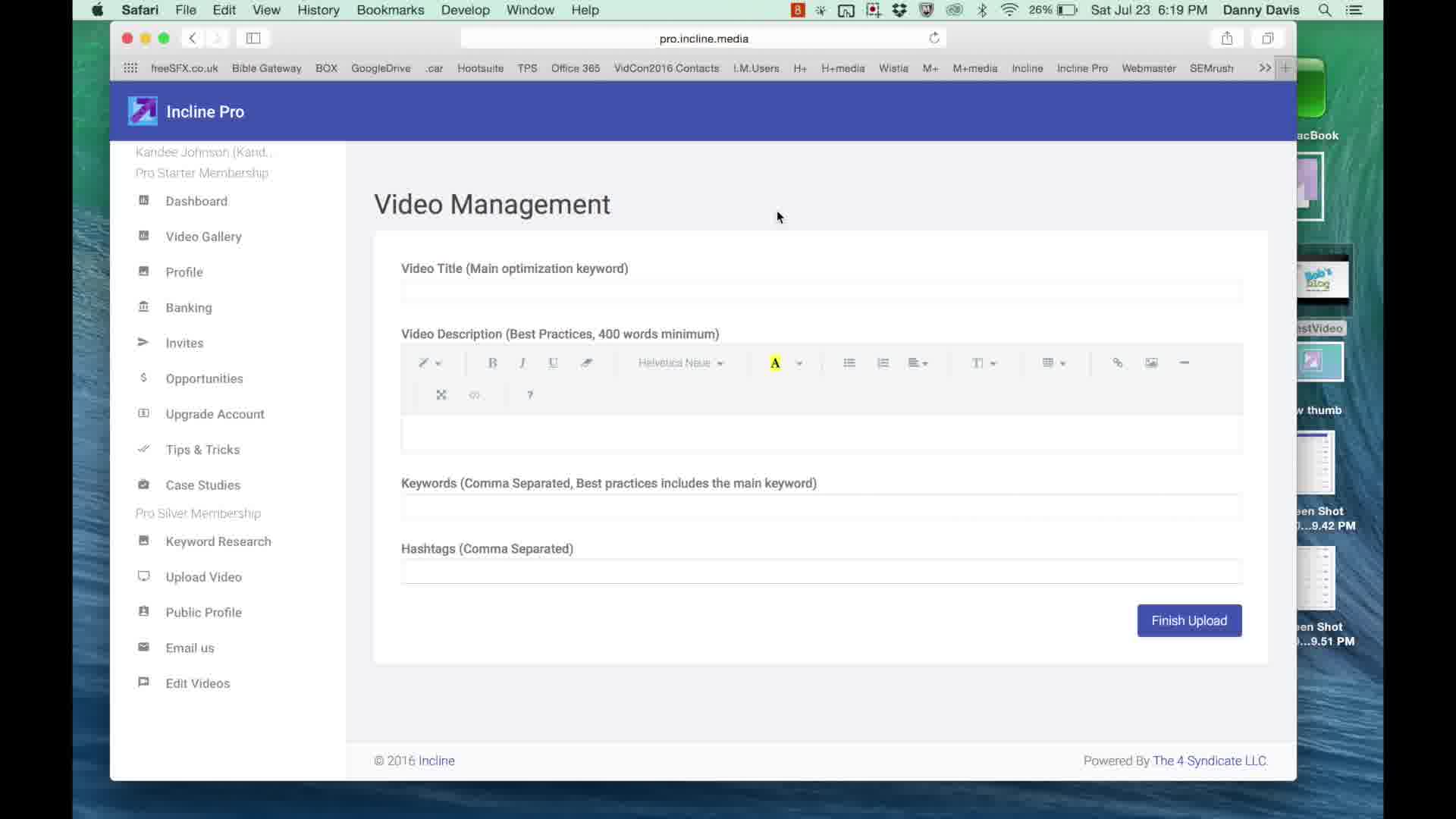Open the text color picker dropdown arrow
The height and width of the screenshot is (819, 1456).
(799, 363)
